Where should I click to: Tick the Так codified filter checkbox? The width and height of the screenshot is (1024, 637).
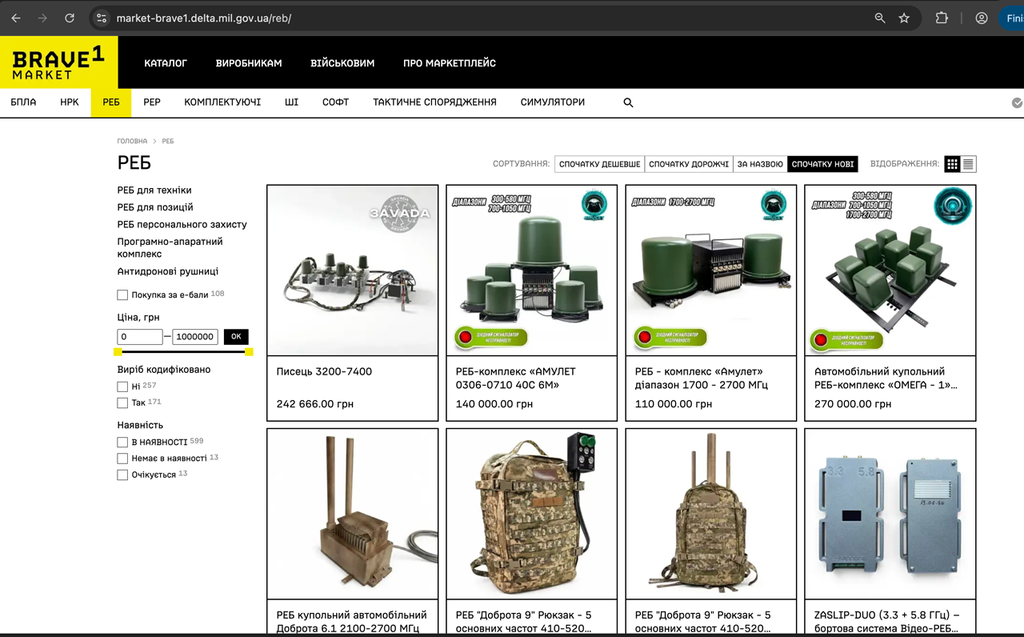click(122, 402)
